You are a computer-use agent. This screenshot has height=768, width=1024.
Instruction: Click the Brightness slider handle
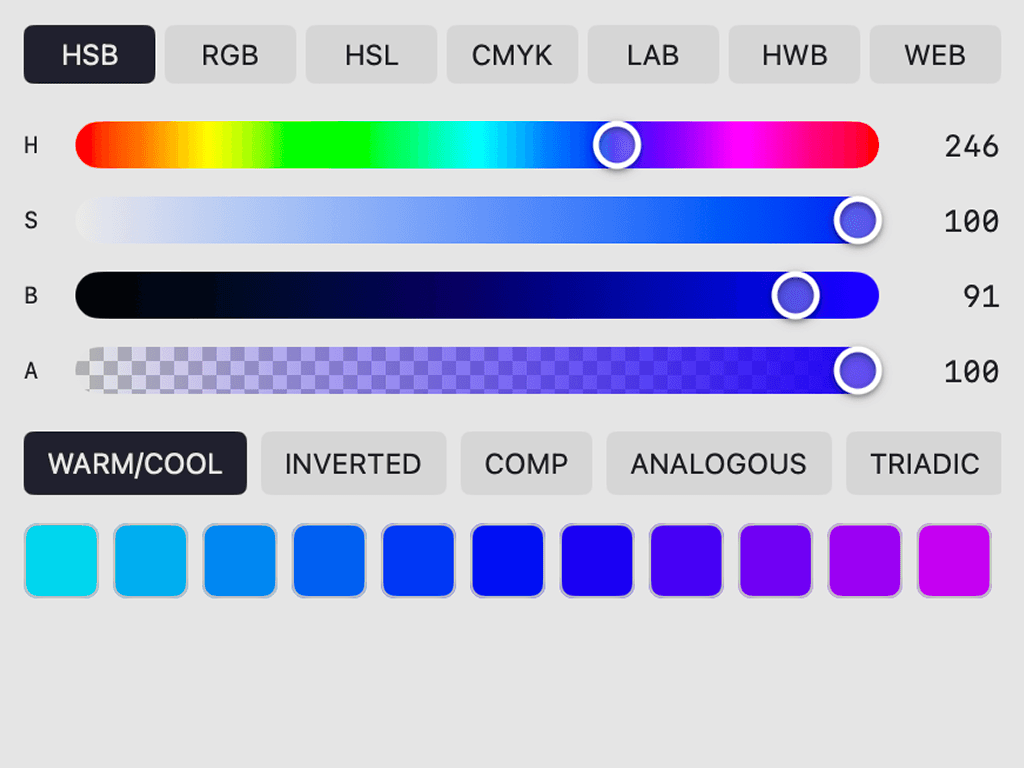click(x=795, y=295)
